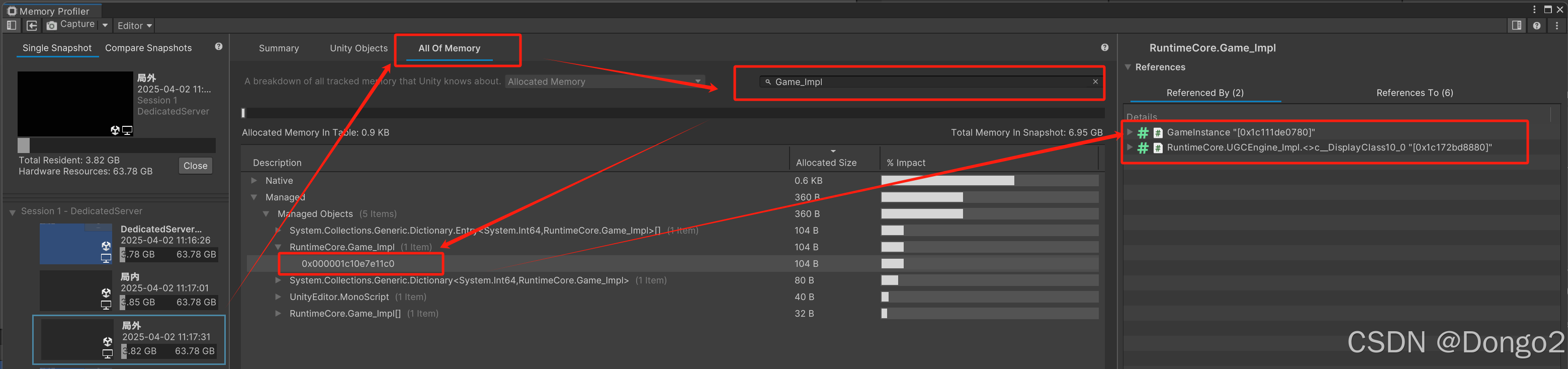This screenshot has width=1568, height=369.
Task: Click the allocated memory usage bar
Action: pos(672,113)
